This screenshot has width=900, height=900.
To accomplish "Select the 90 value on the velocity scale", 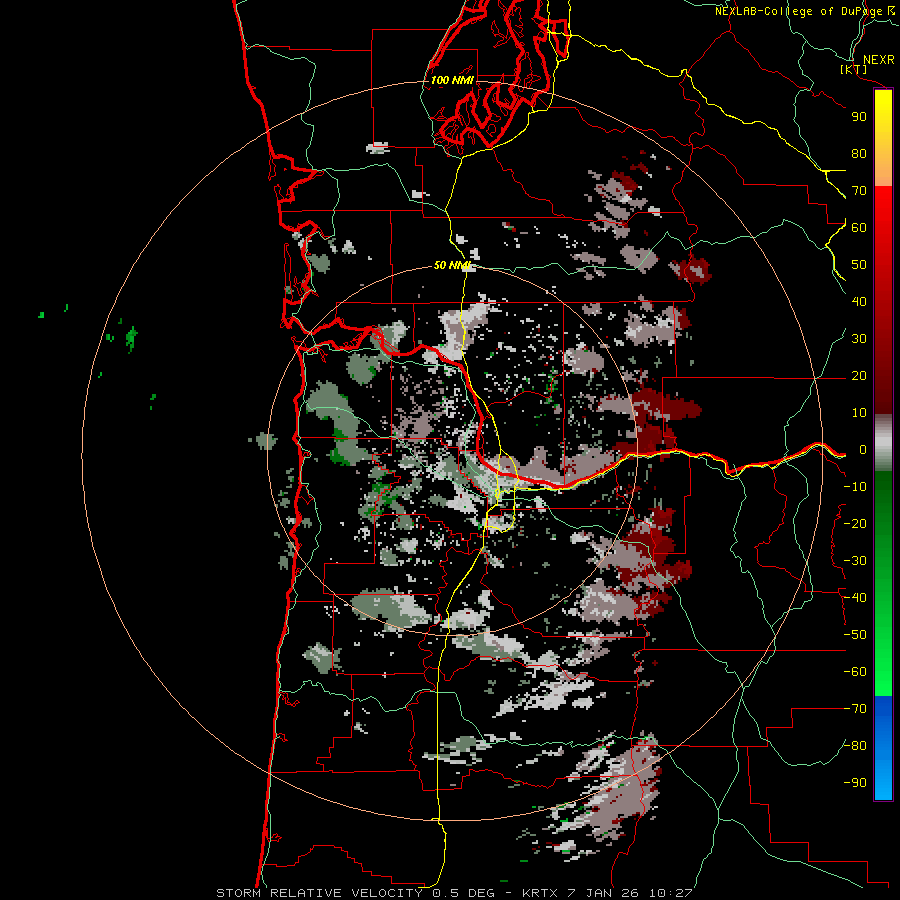I will click(x=859, y=117).
